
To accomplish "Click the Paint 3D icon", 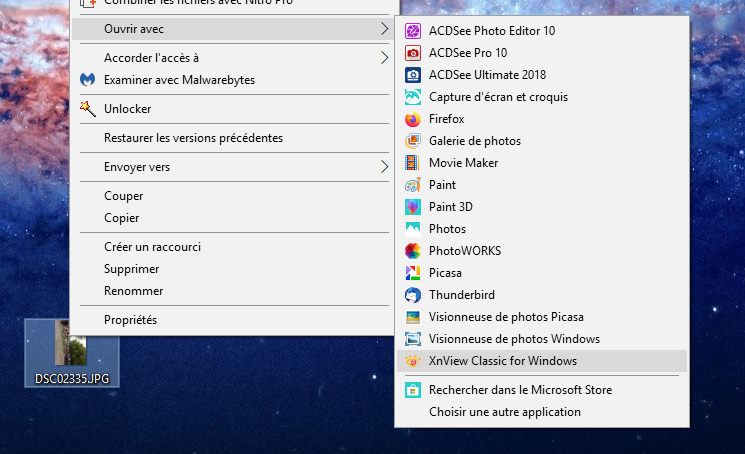I will (x=413, y=207).
